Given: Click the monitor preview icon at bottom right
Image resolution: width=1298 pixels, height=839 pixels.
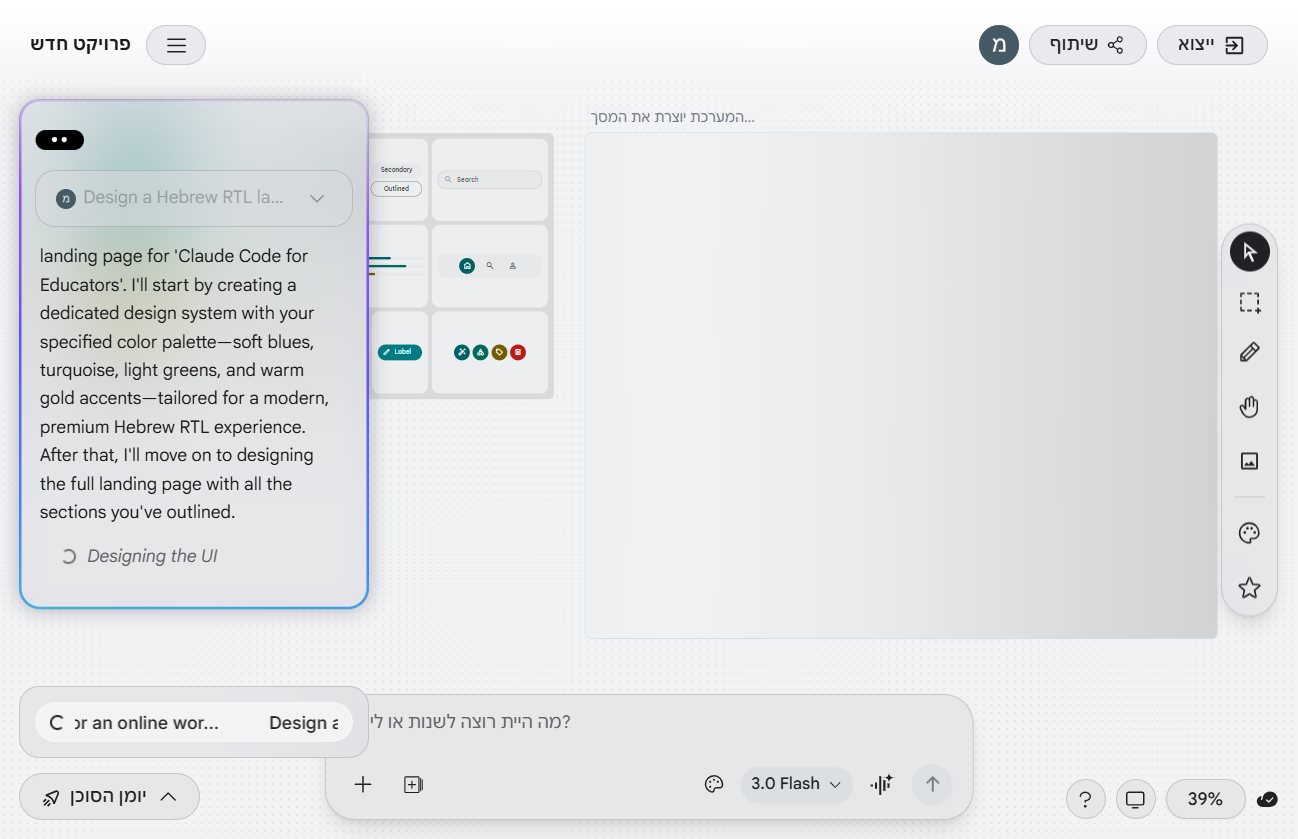Looking at the screenshot, I should pyautogui.click(x=1135, y=799).
